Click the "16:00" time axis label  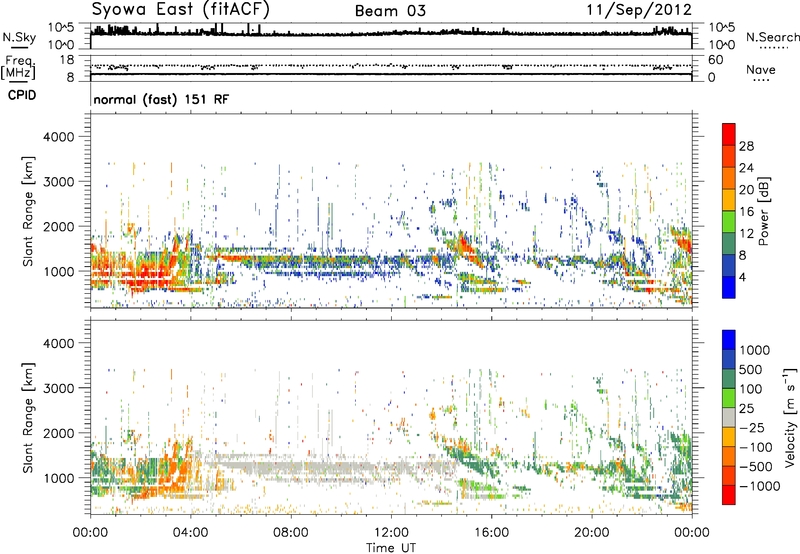pos(491,533)
